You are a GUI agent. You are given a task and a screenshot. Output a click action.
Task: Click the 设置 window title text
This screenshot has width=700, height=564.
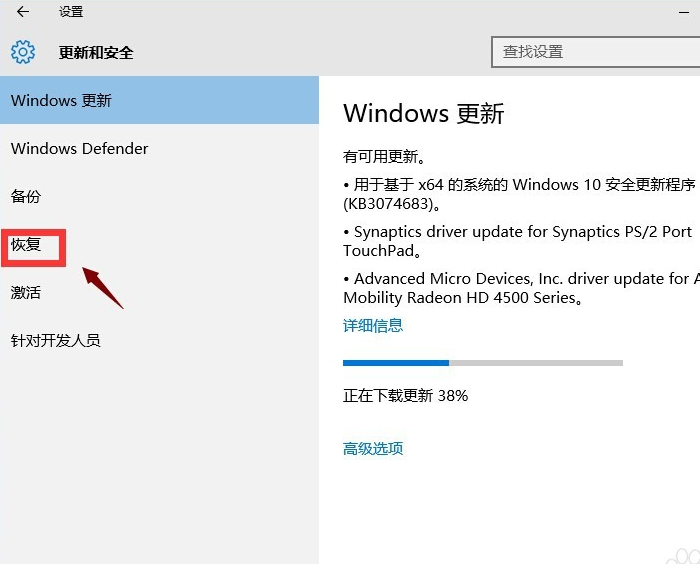tap(71, 12)
